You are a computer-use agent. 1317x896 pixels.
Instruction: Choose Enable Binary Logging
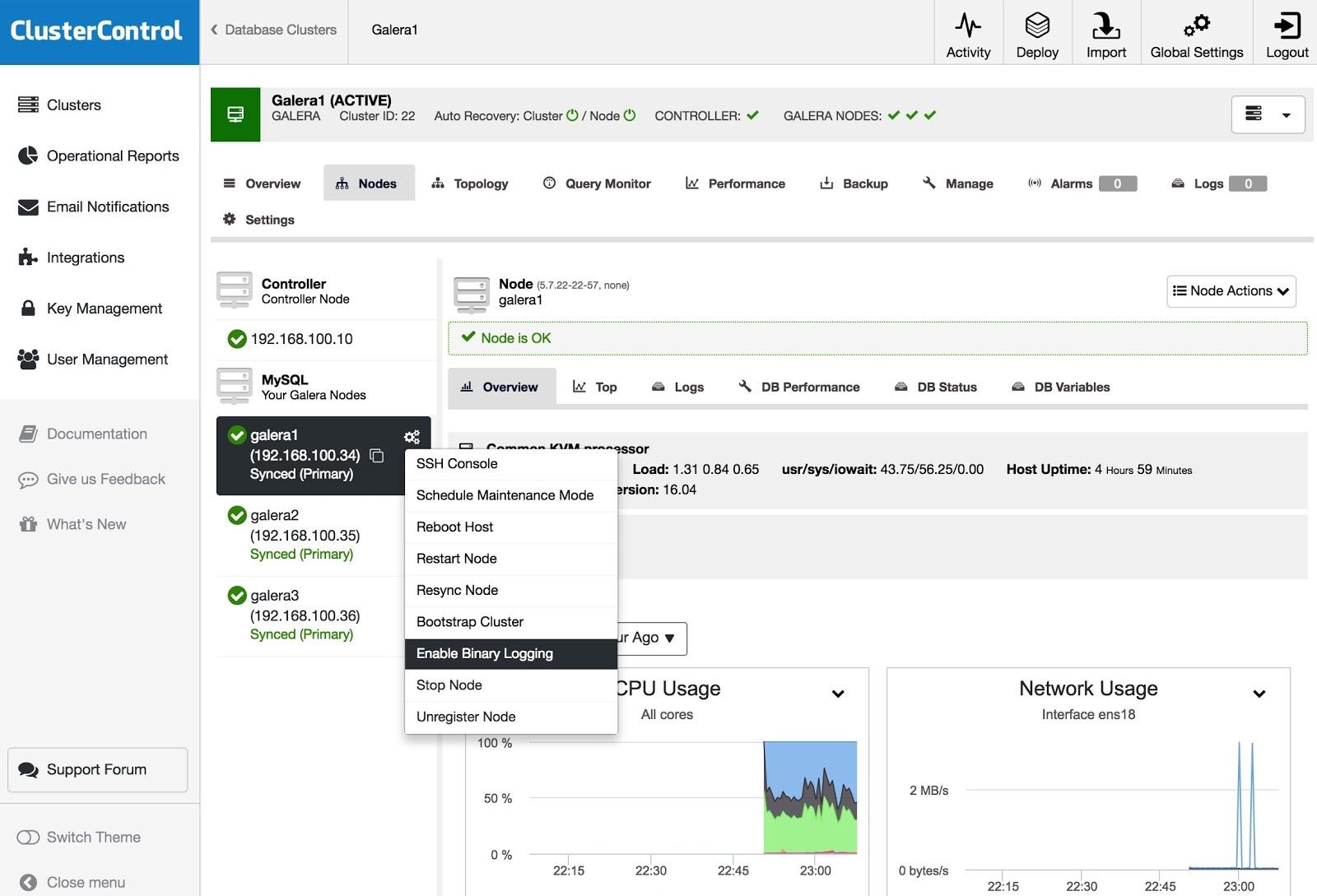511,654
